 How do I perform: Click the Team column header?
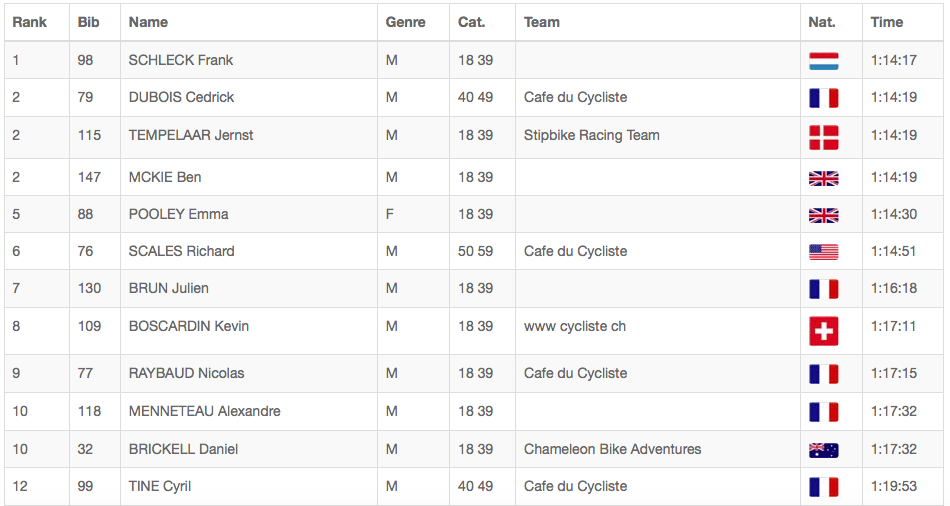pyautogui.click(x=542, y=22)
